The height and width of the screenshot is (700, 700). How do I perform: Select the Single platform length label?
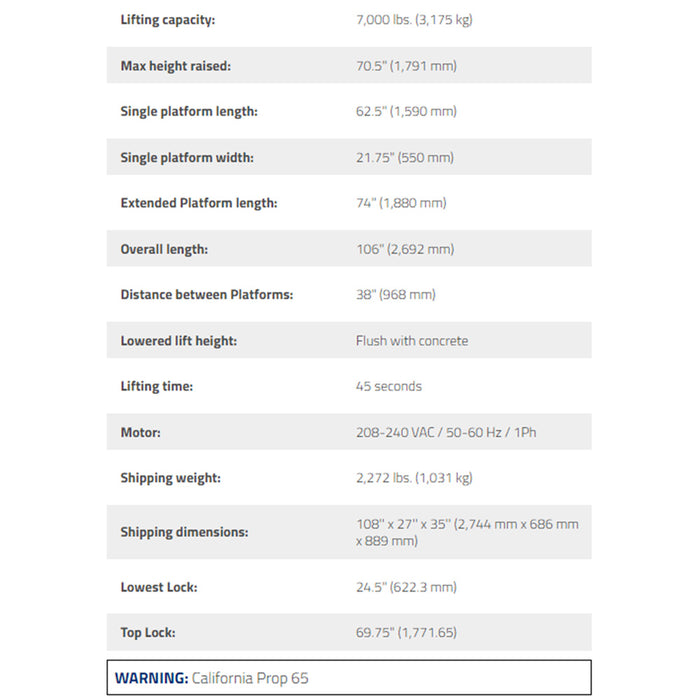(189, 112)
